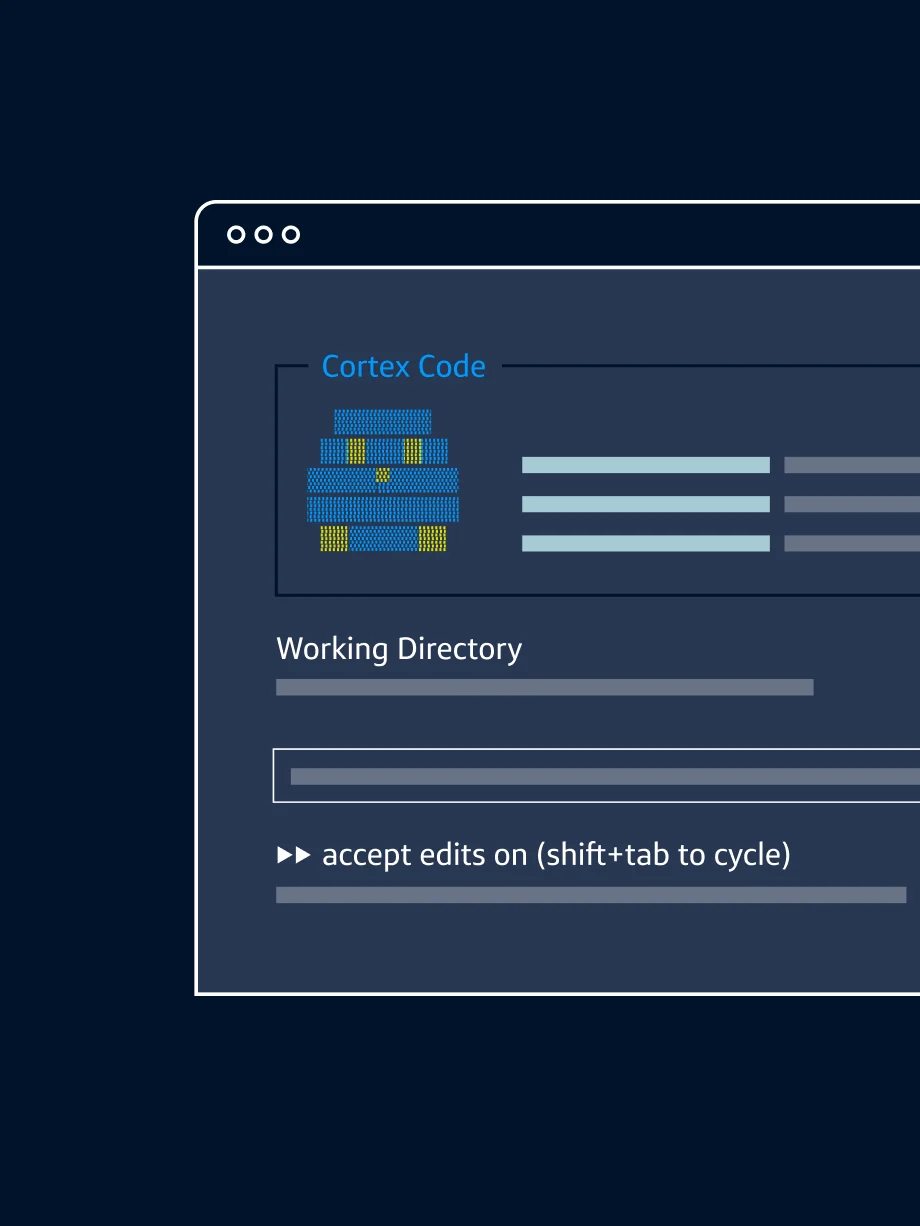Click the middle circle in the window title bar
Screen dimensions: 920x1226
pos(263,234)
